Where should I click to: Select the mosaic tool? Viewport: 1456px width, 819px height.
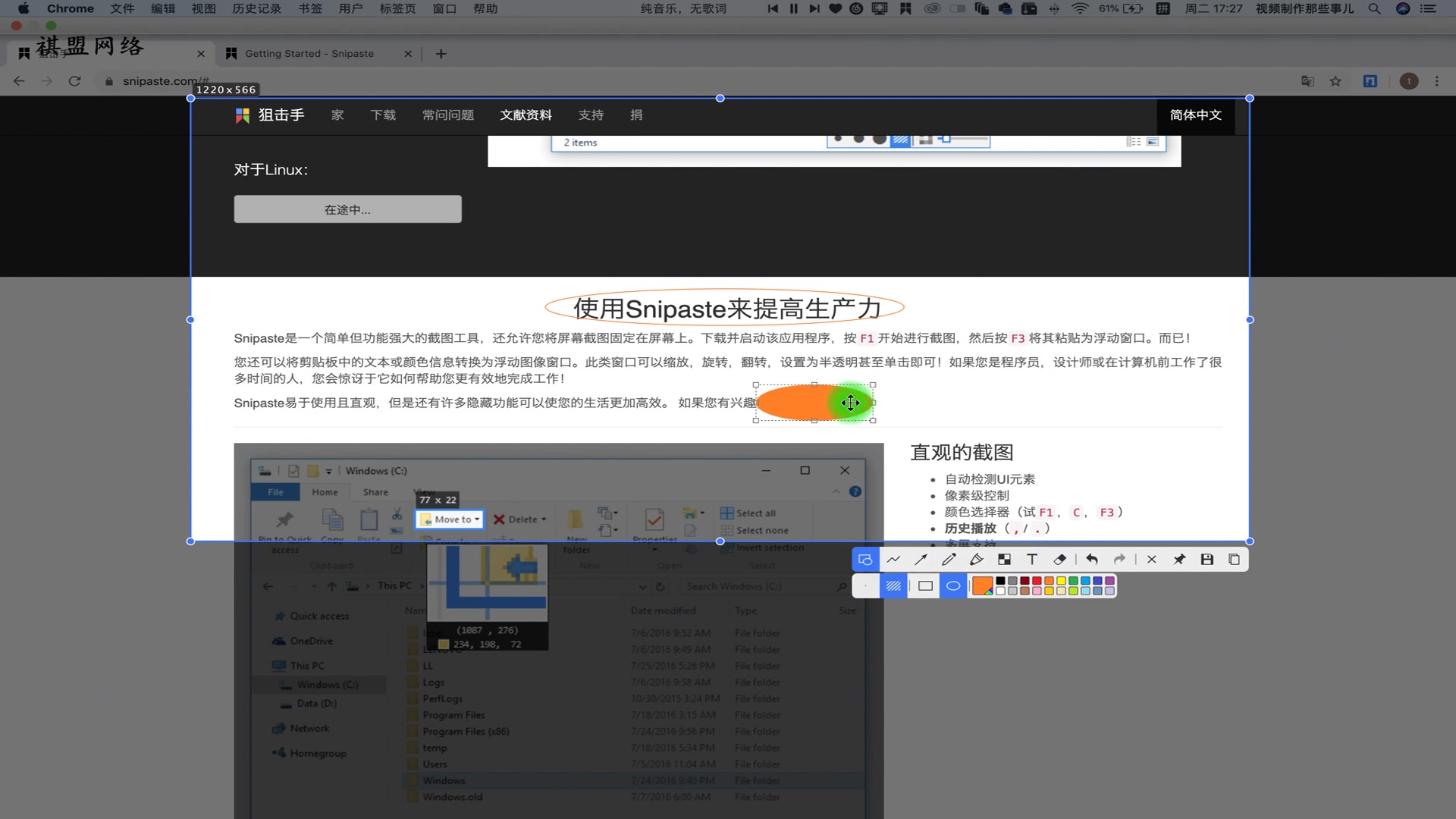point(1004,560)
